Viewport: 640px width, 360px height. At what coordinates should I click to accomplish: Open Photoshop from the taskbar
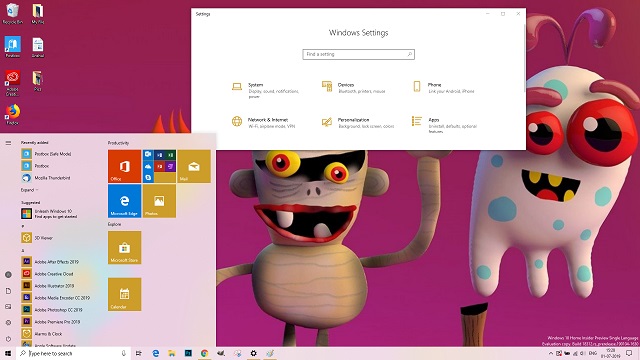pyautogui.click(x=188, y=353)
